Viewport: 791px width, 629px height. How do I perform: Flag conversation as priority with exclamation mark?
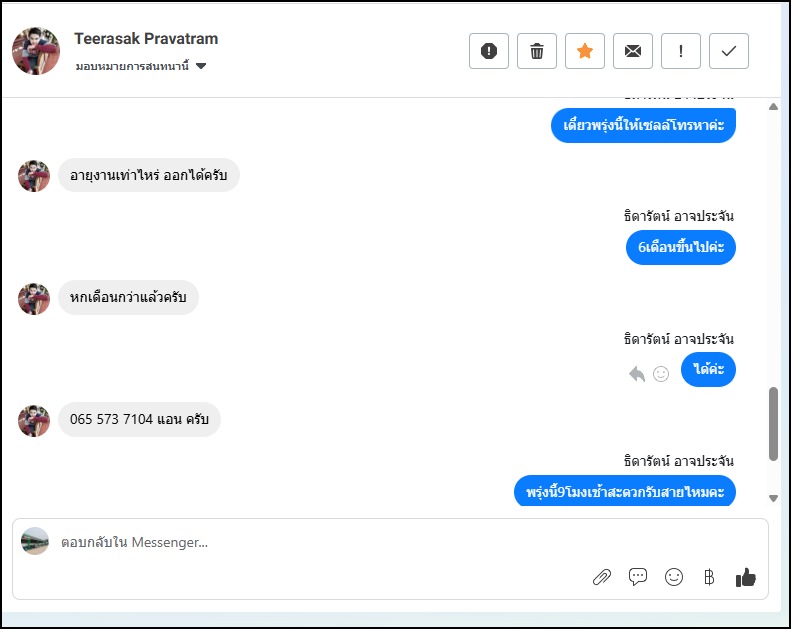point(681,51)
